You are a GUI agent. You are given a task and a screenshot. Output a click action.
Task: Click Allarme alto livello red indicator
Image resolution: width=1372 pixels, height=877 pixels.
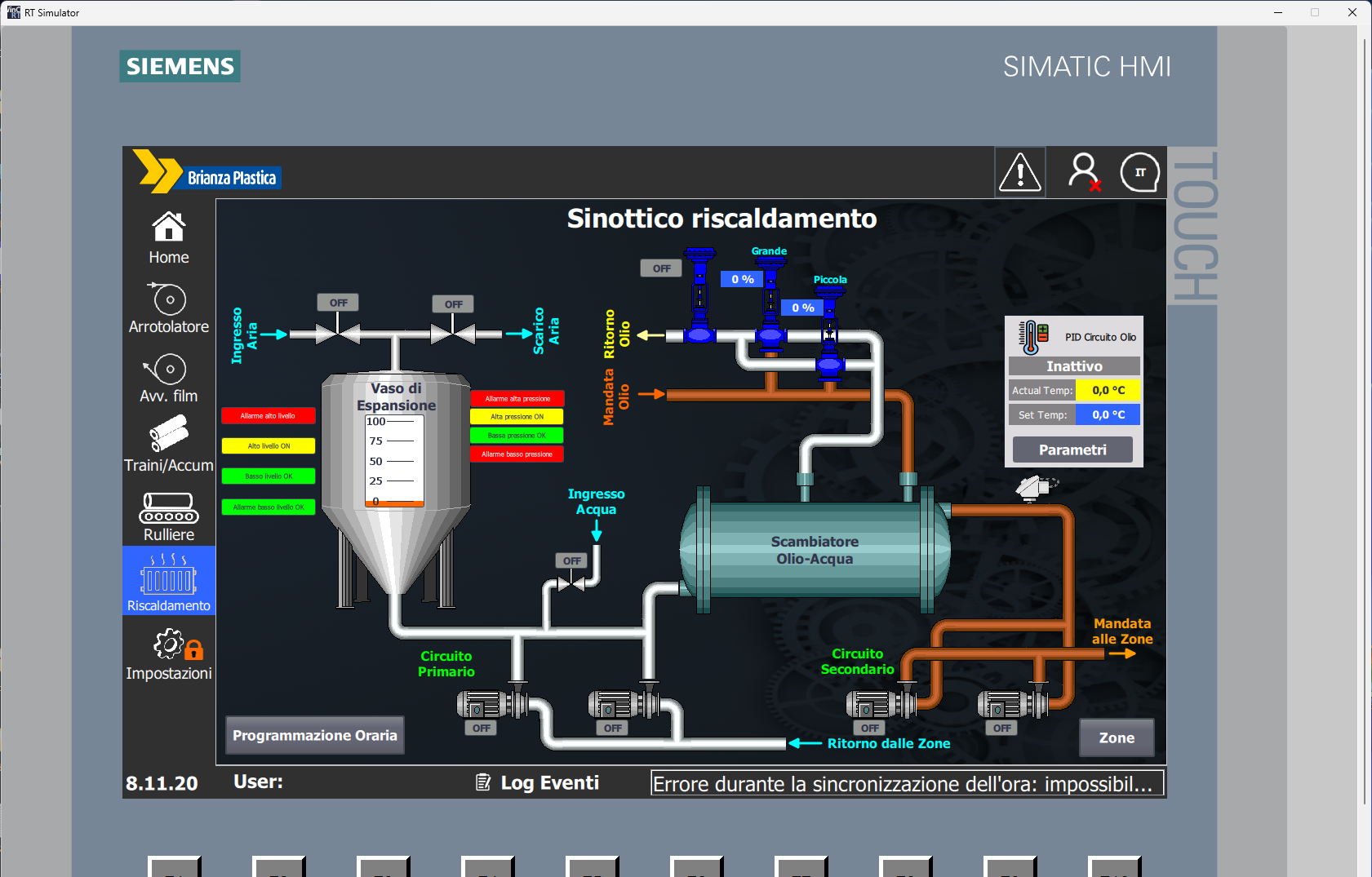pyautogui.click(x=269, y=416)
